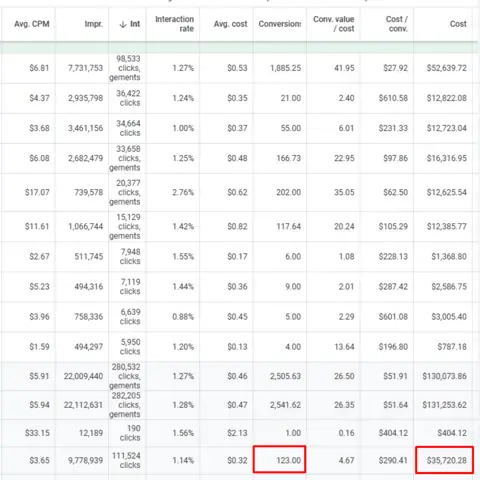Select the 22,009,440 impressions cell
Viewport: 480px width, 480px height.
click(83, 376)
